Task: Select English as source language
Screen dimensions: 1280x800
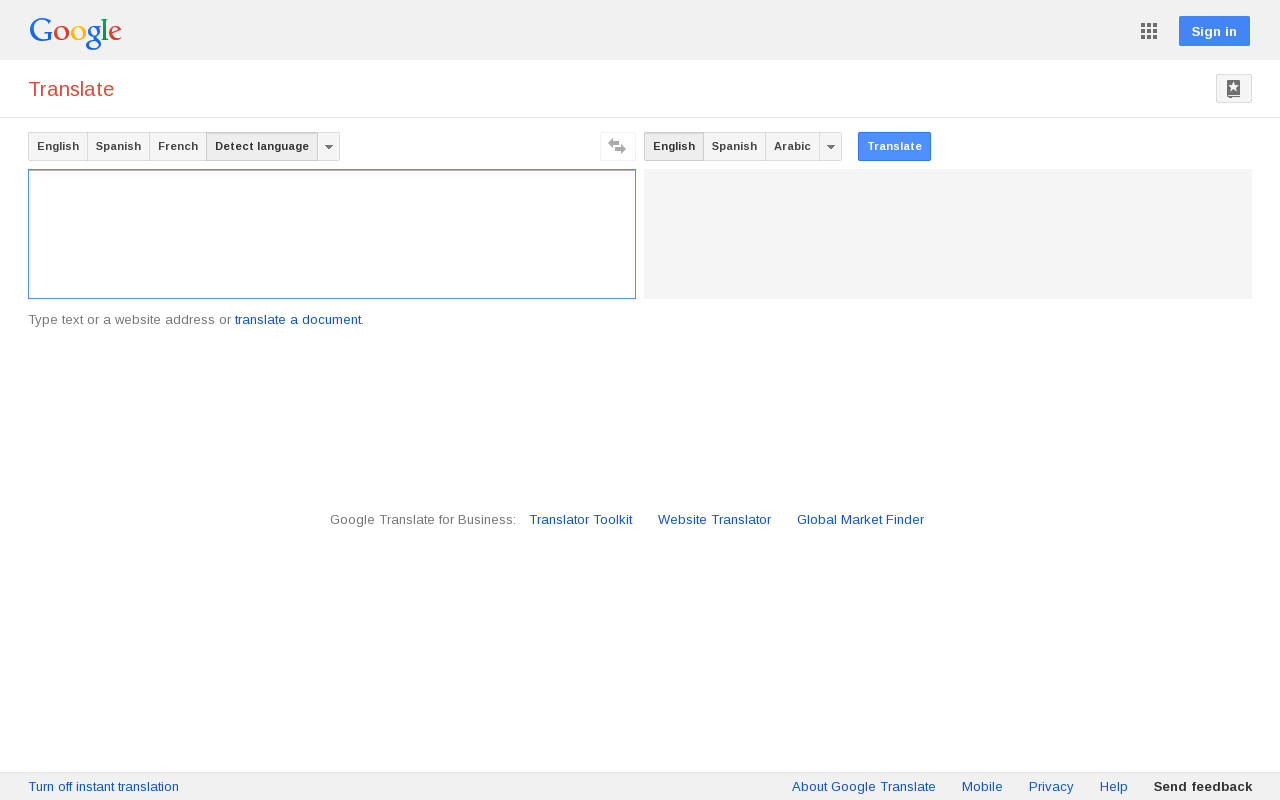Action: tap(58, 146)
